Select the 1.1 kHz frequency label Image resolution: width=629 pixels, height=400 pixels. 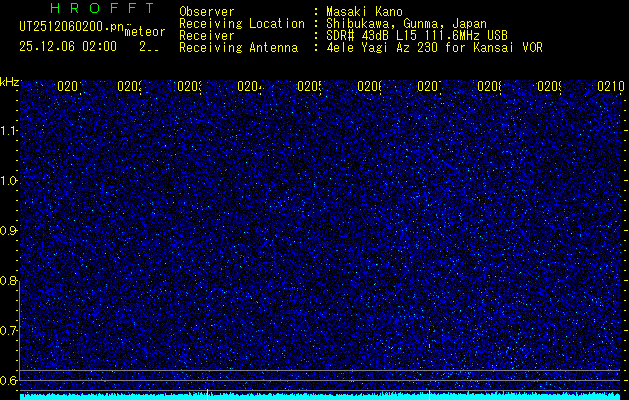pos(8,130)
